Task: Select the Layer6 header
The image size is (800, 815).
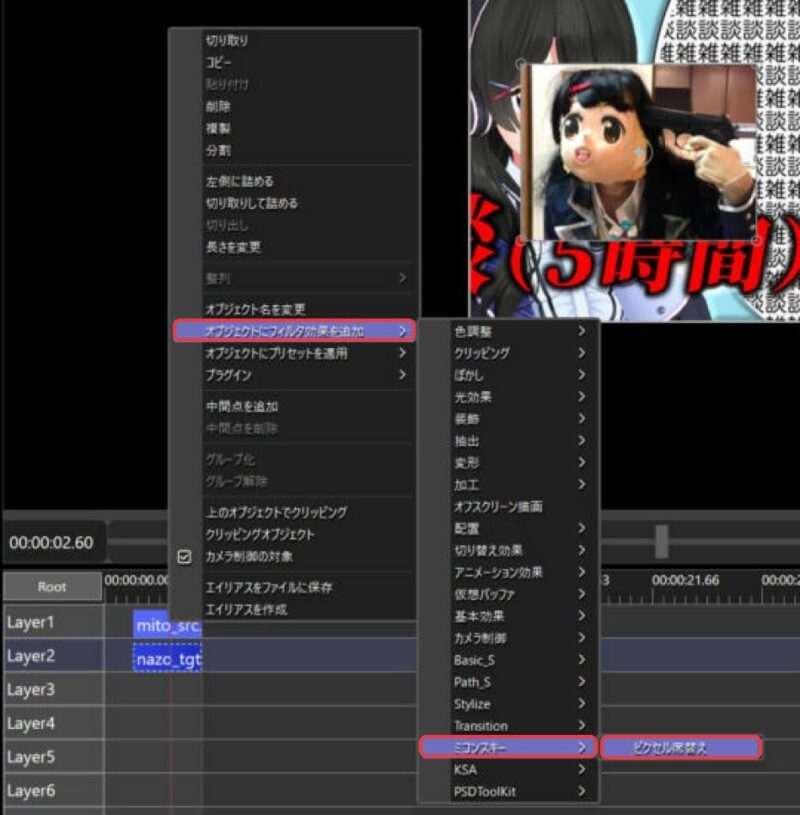Action: [53, 791]
